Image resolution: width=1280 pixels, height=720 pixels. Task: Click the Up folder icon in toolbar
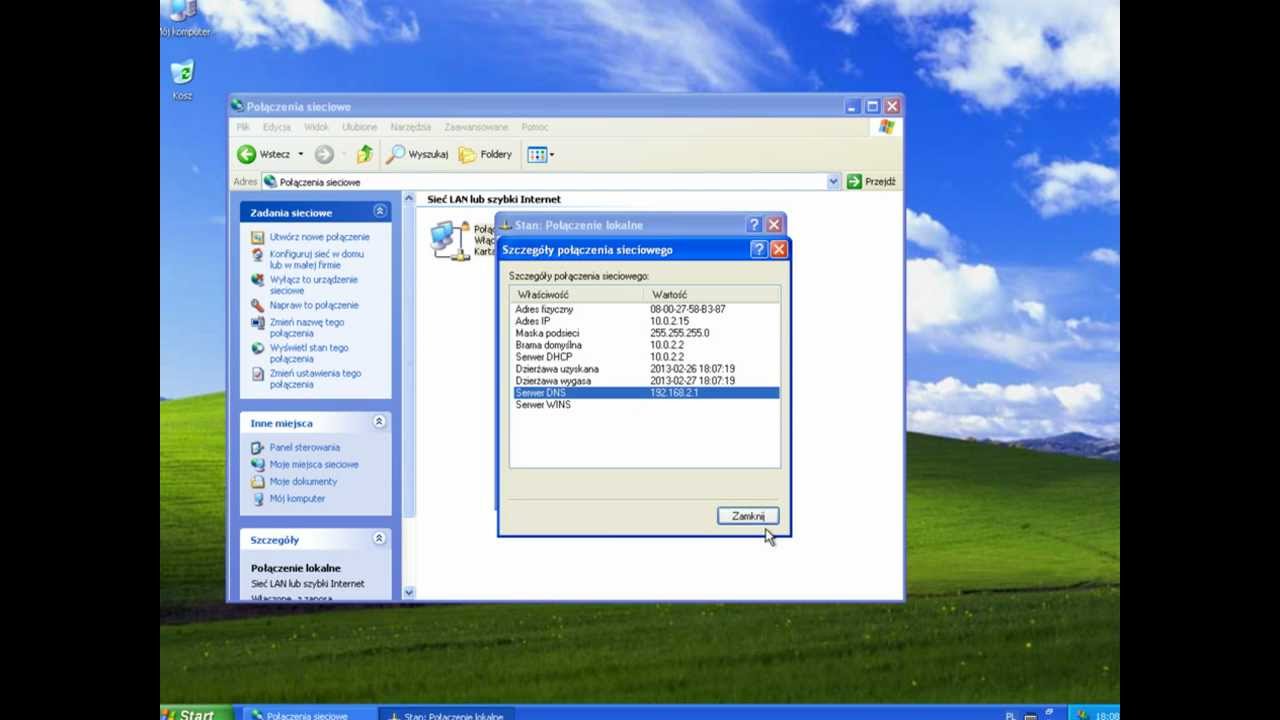point(364,154)
